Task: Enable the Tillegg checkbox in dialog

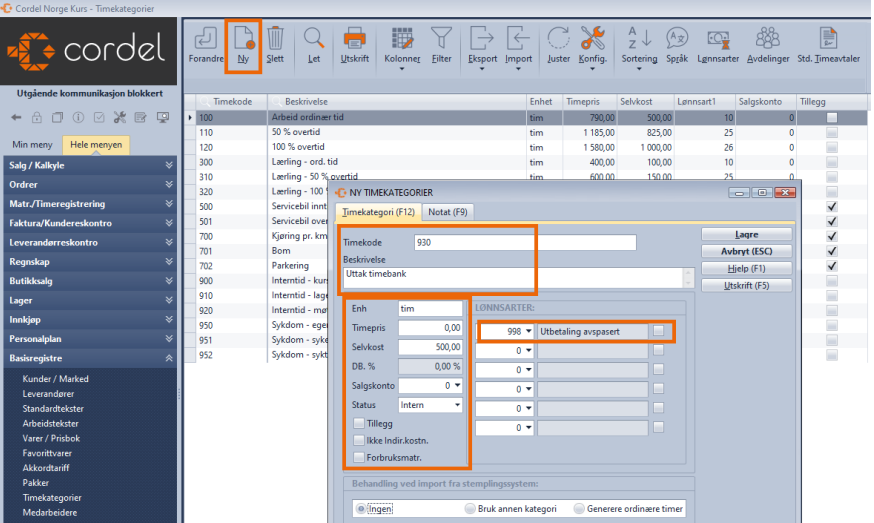Action: (x=359, y=424)
